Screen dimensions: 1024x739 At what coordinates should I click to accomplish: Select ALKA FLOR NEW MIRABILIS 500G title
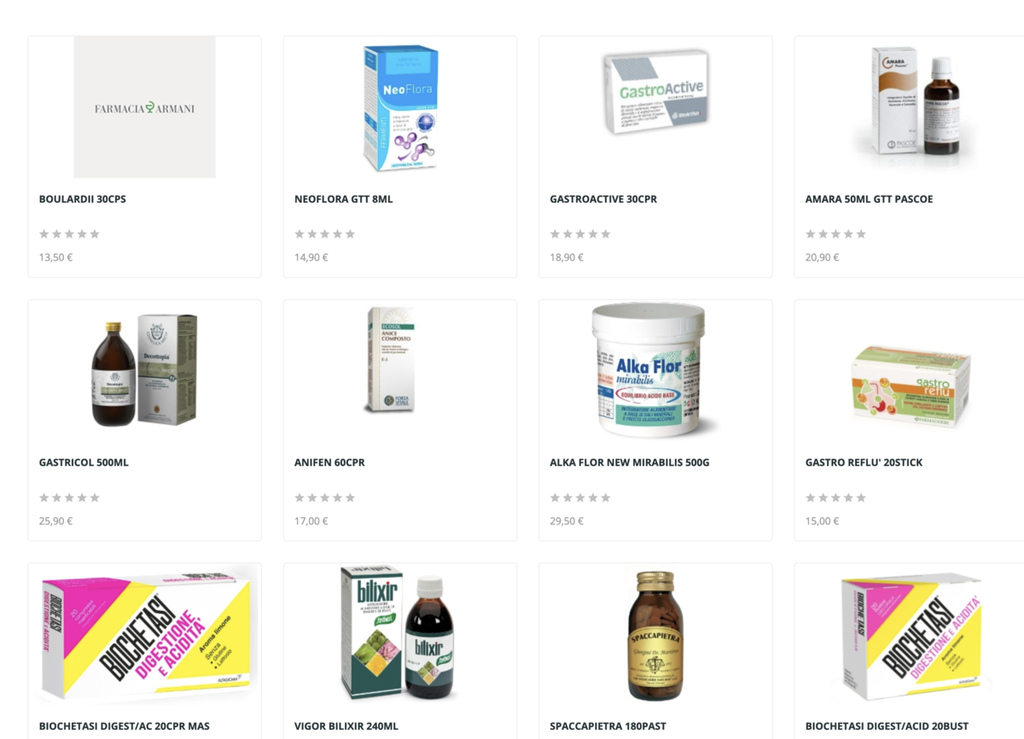click(x=630, y=462)
